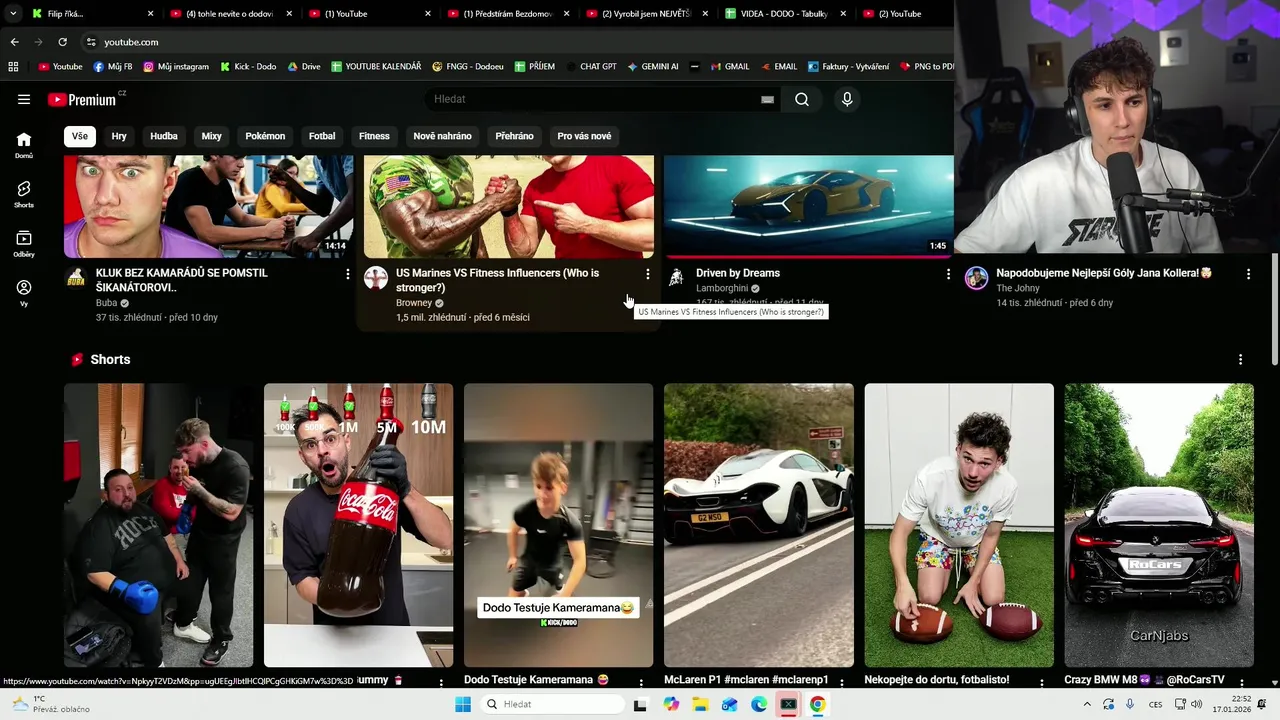Open Browney channel avatar
1280x720 pixels.
[376, 278]
